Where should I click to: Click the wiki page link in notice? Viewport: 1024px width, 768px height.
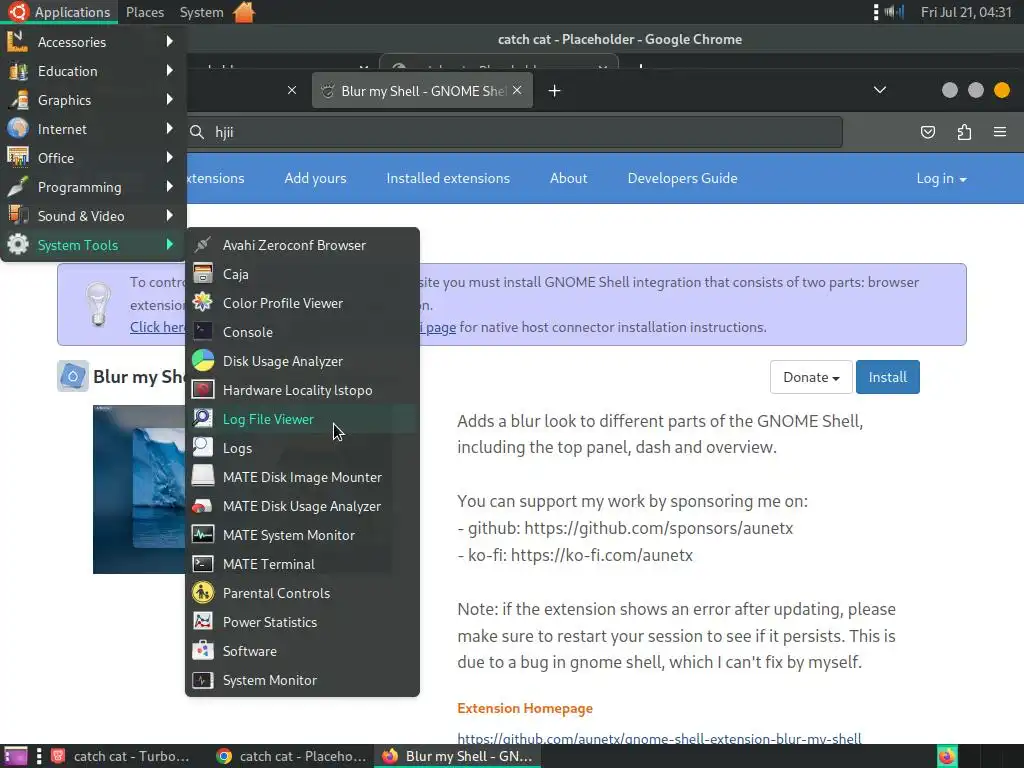tap(438, 327)
